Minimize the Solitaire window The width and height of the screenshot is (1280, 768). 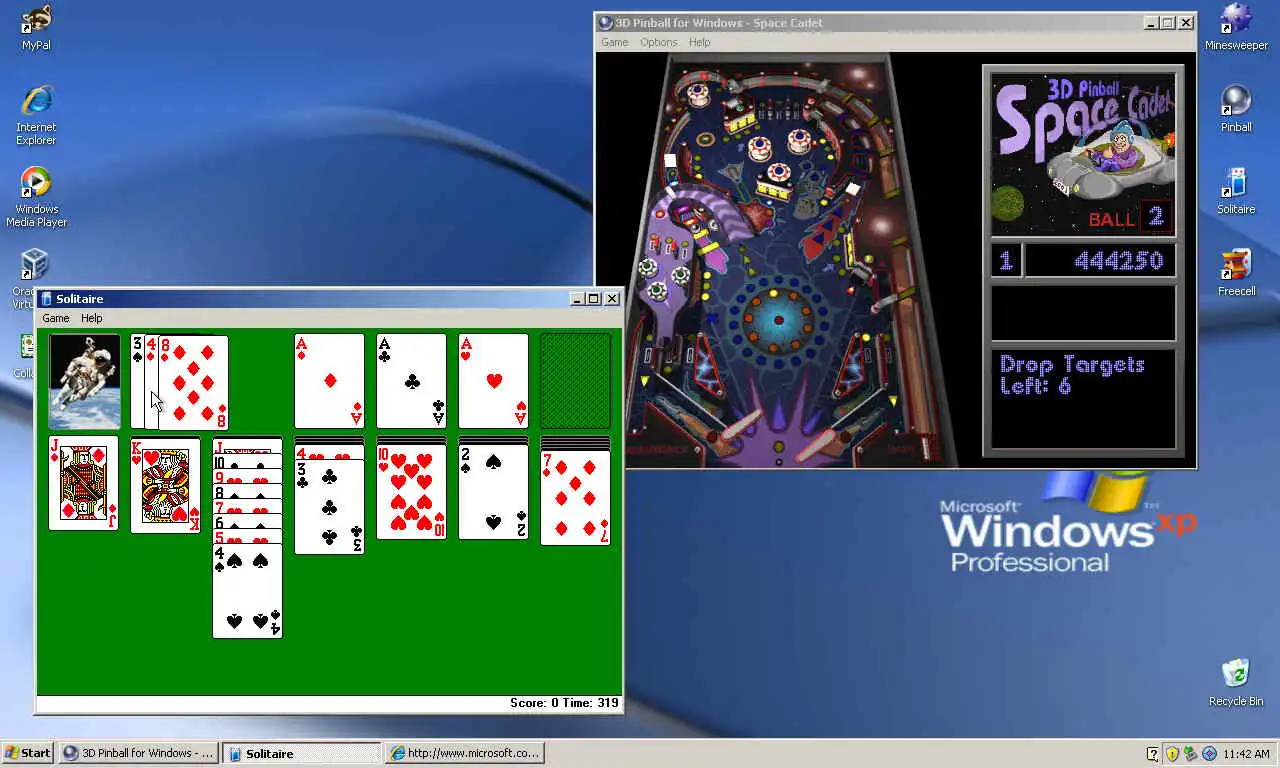pos(577,299)
